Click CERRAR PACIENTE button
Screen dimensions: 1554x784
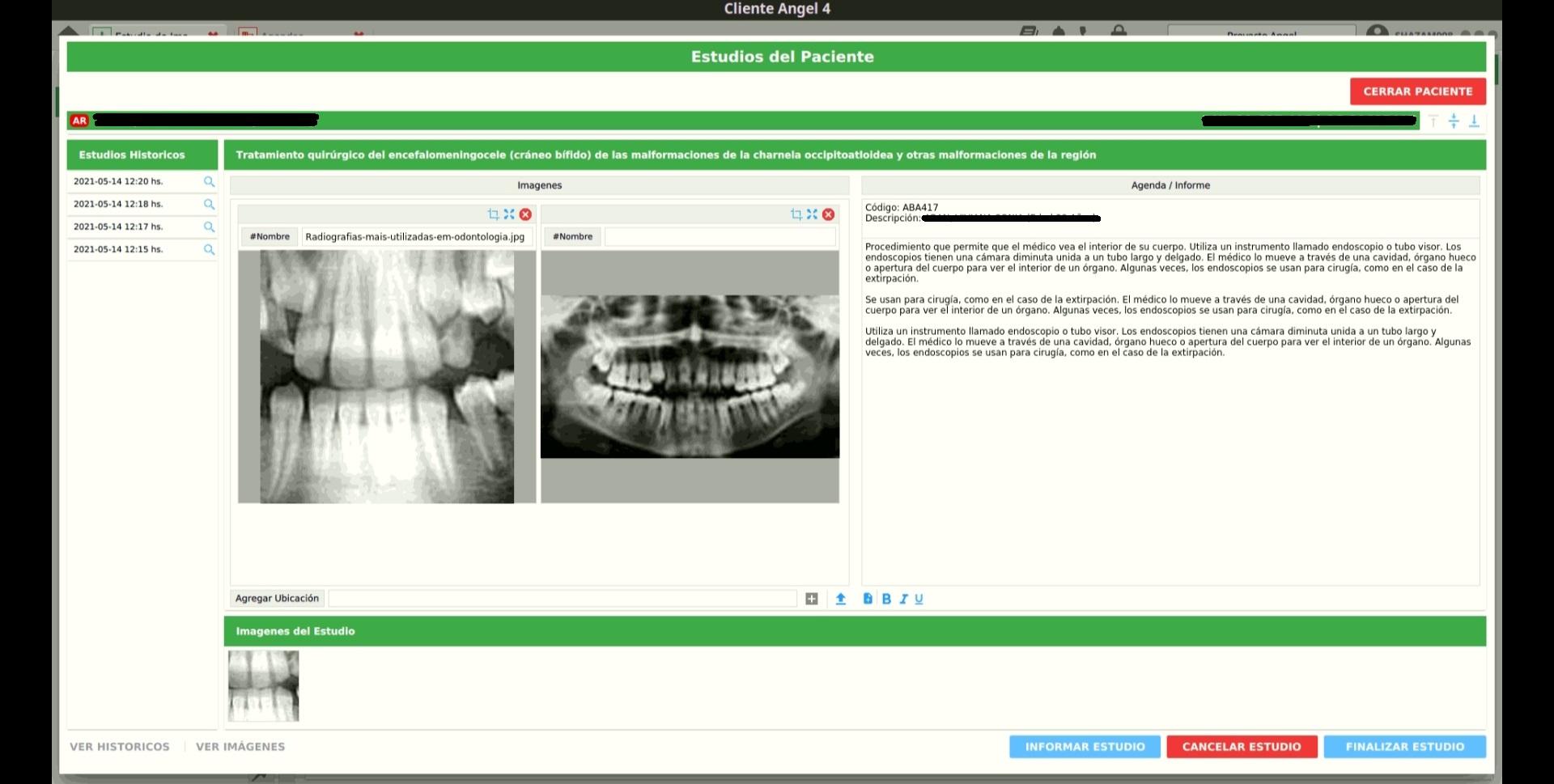(1417, 91)
